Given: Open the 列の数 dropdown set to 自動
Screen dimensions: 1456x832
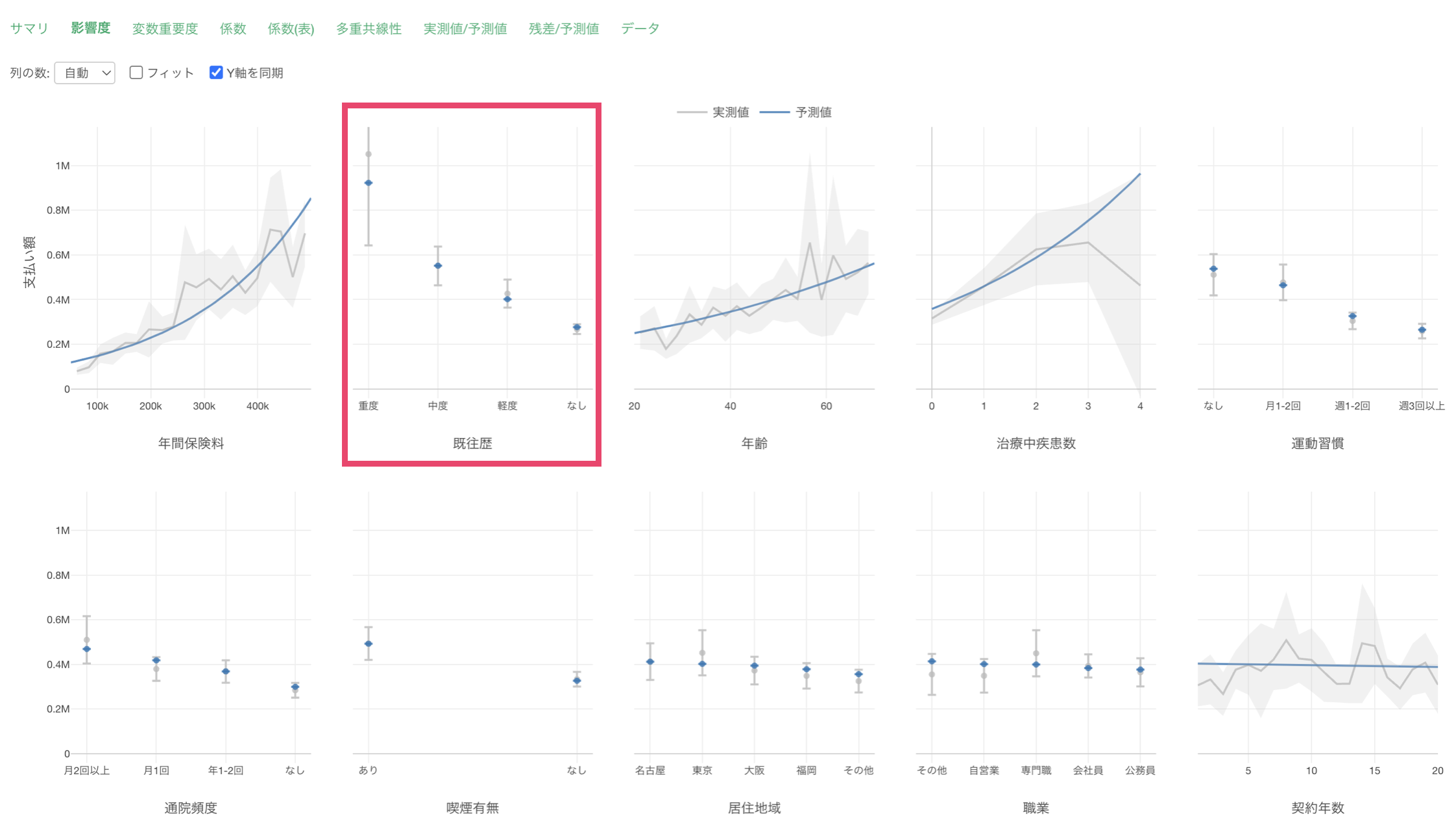Looking at the screenshot, I should [x=85, y=73].
